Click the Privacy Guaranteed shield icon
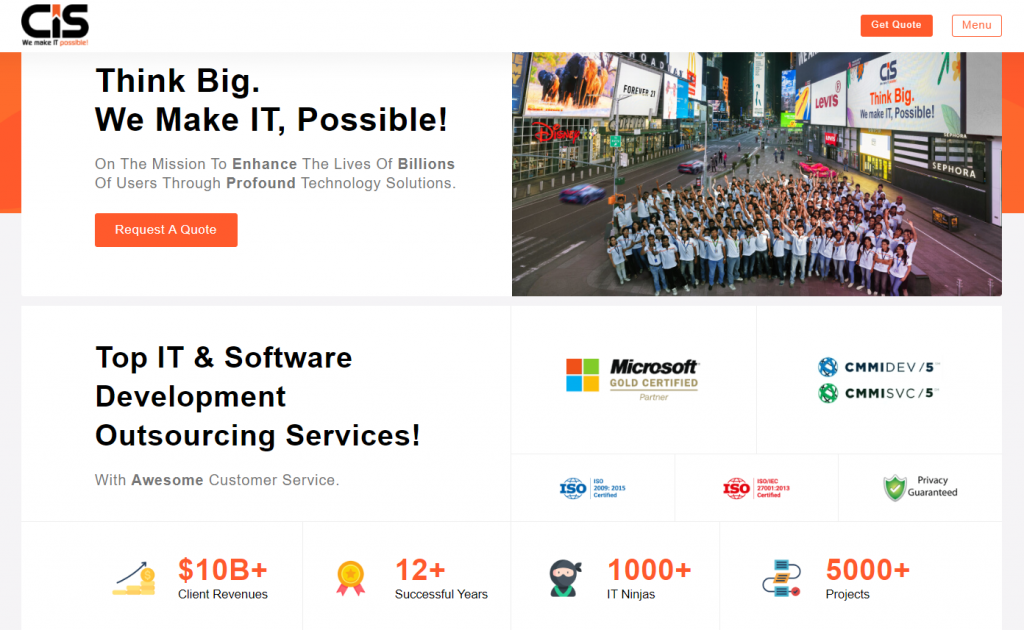Image resolution: width=1024 pixels, height=630 pixels. (894, 488)
